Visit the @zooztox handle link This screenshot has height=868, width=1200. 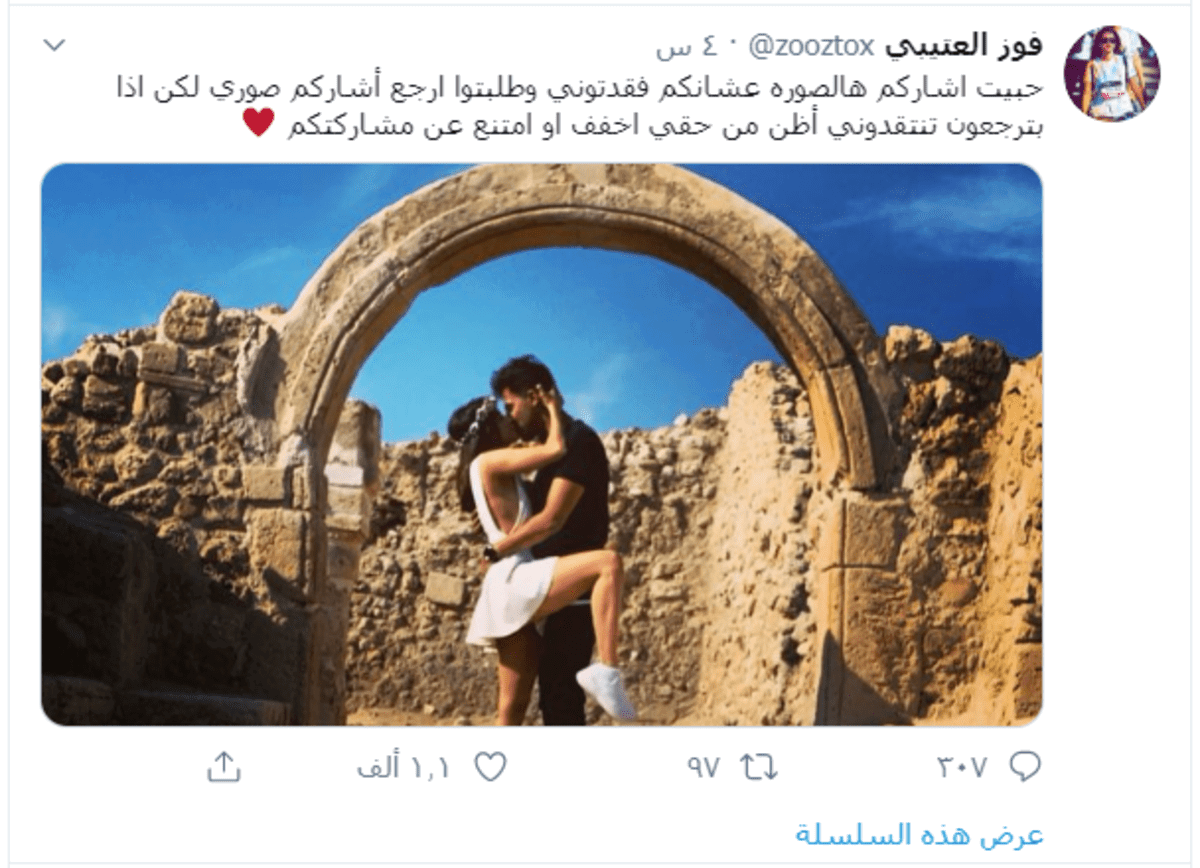point(813,47)
